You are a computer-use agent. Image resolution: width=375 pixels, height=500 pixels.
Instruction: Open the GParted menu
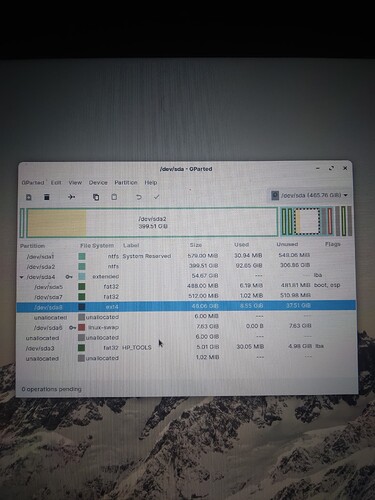coord(33,183)
